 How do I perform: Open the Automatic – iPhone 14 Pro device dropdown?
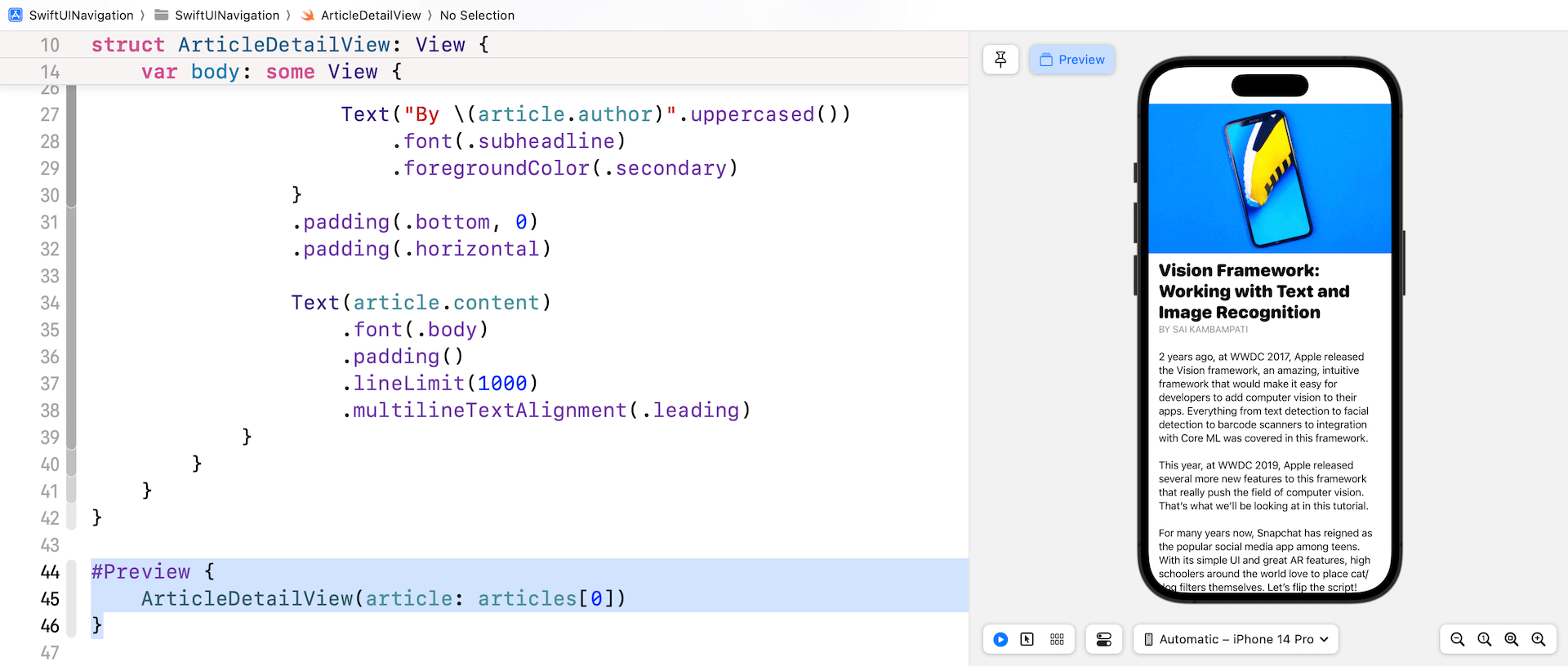coord(1236,640)
